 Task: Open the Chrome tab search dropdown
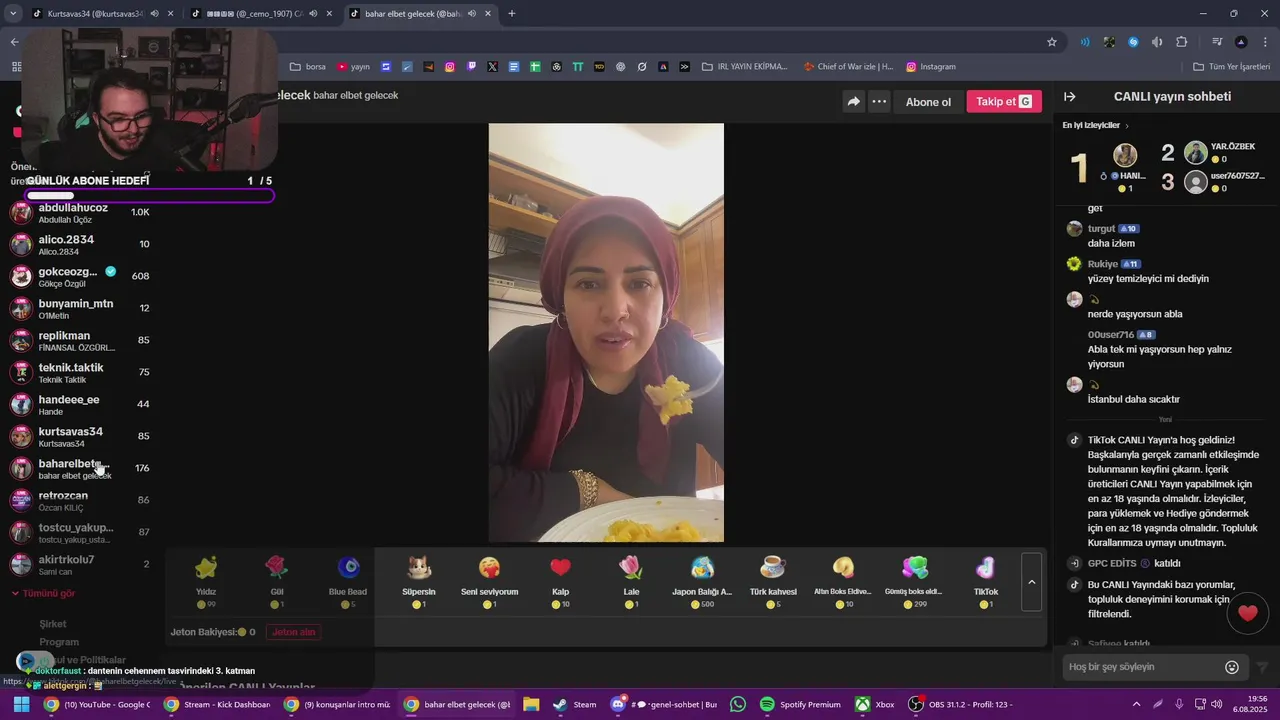point(13,14)
